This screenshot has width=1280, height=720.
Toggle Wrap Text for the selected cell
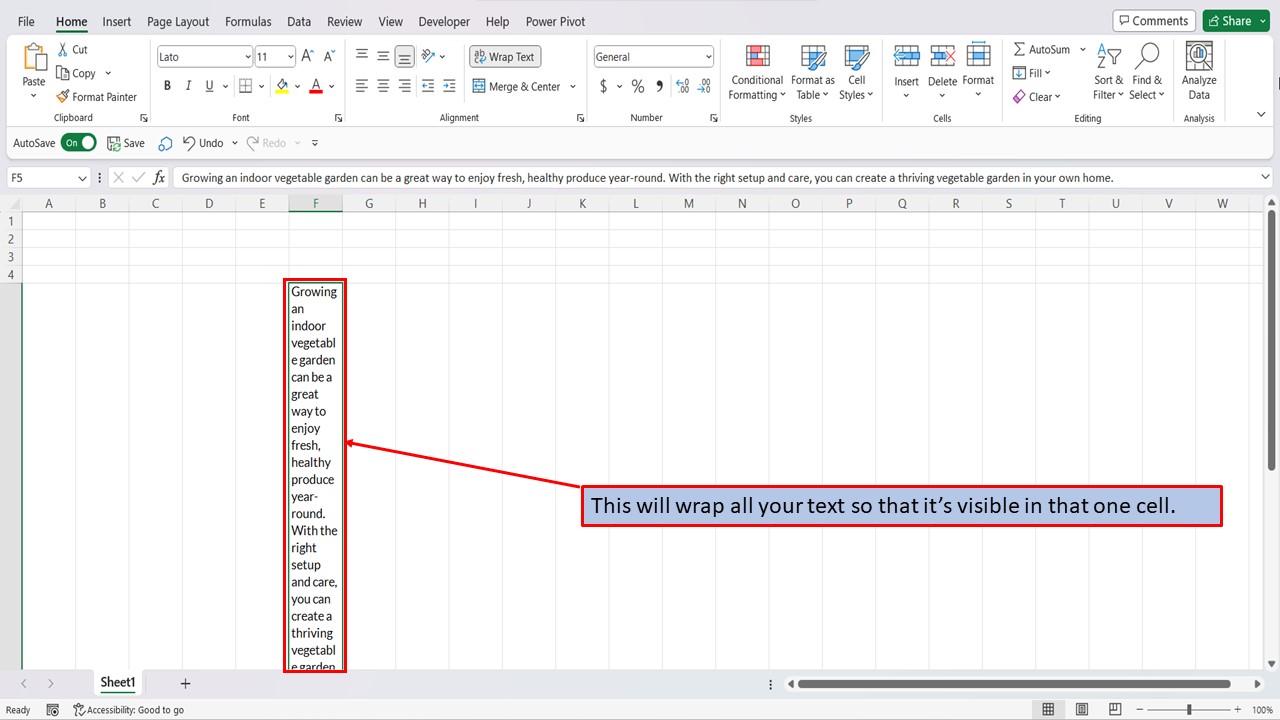coord(504,56)
